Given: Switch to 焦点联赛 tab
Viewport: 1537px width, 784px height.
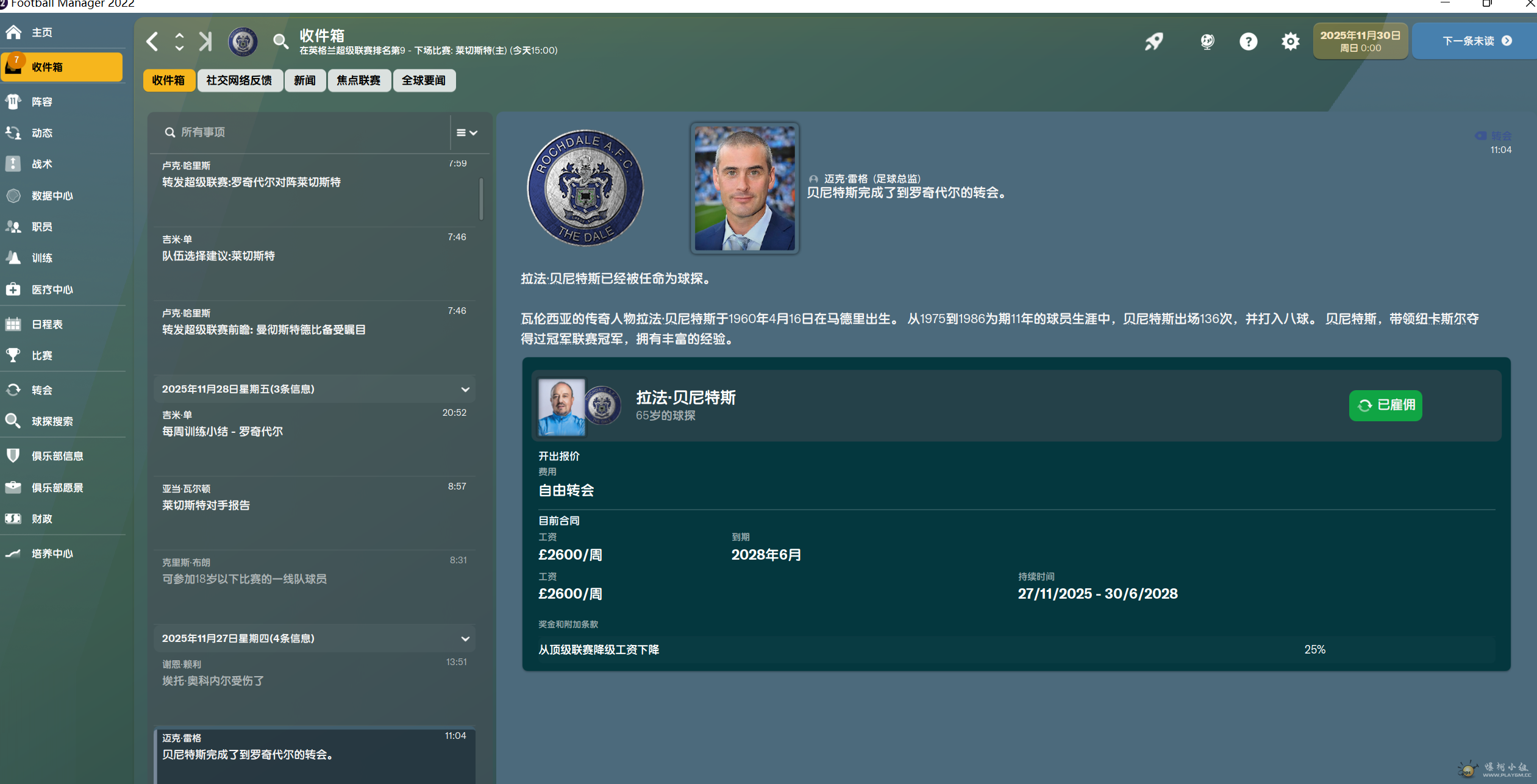Looking at the screenshot, I should click(358, 80).
